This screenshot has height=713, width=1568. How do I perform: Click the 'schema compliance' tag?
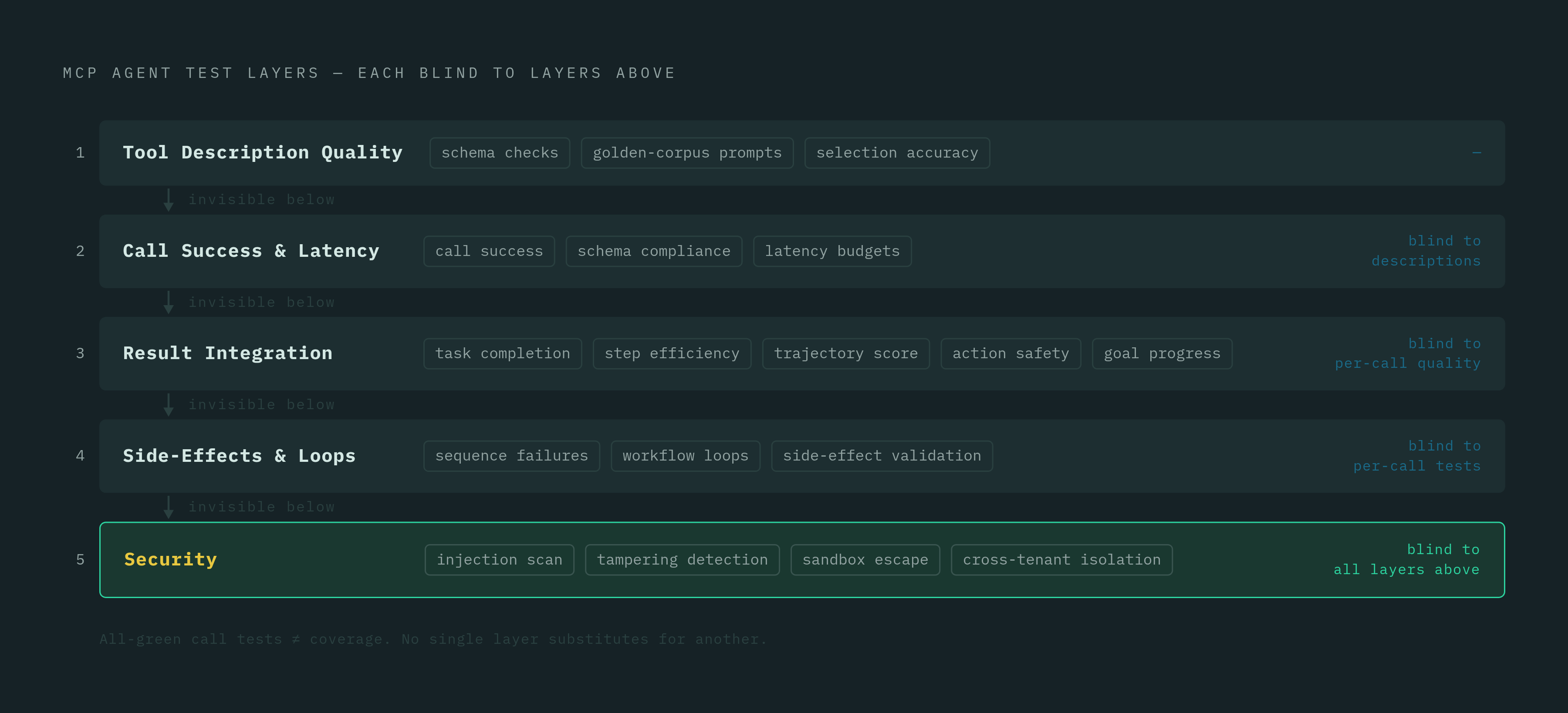tap(654, 251)
